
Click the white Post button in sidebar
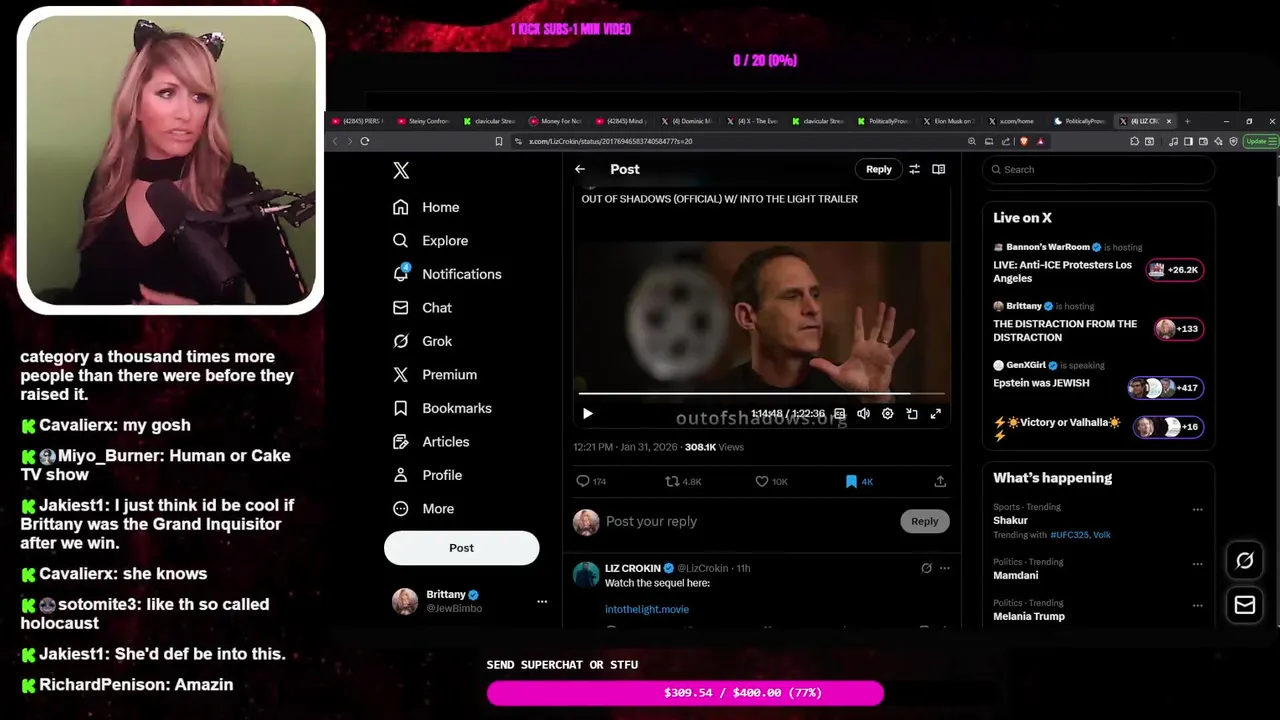point(461,548)
